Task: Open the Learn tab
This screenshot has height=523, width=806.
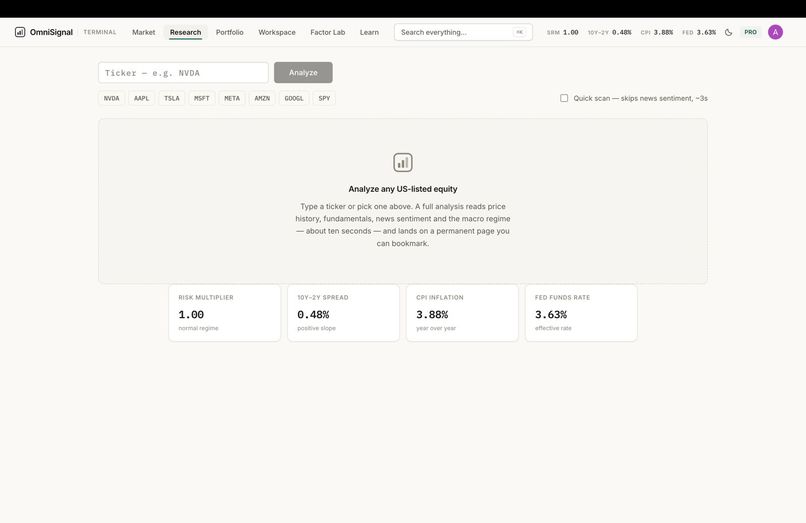Action: [x=369, y=32]
